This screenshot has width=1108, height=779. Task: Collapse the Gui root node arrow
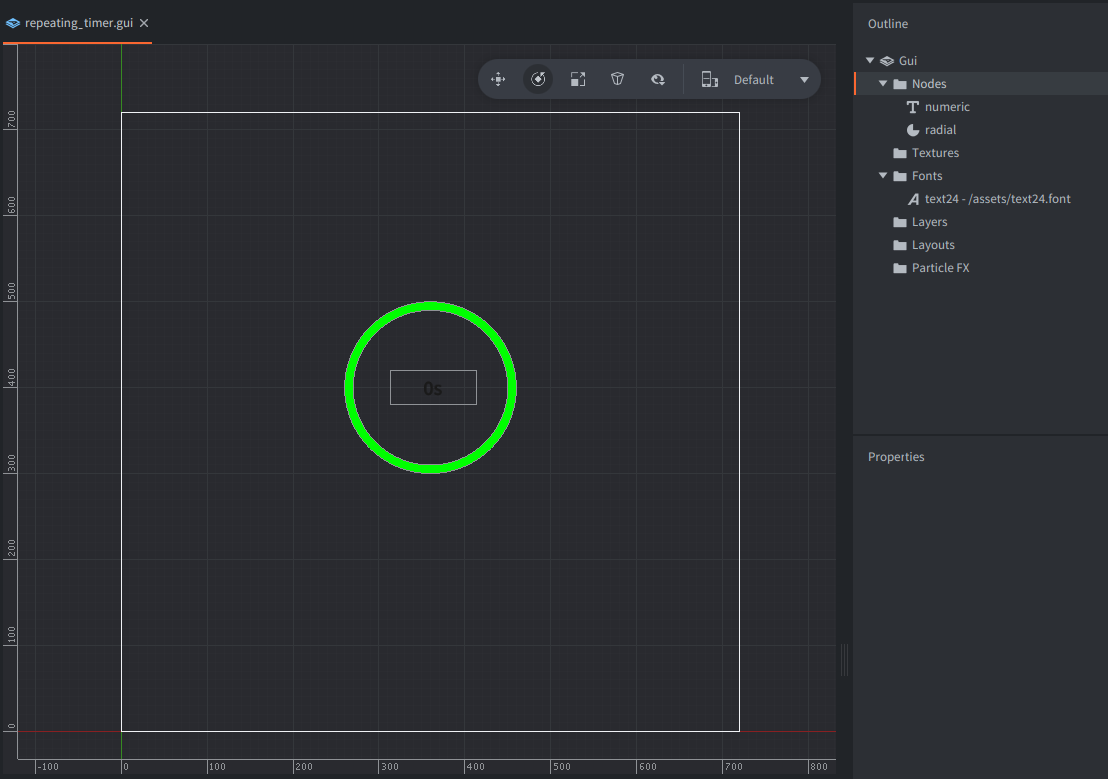pos(870,61)
